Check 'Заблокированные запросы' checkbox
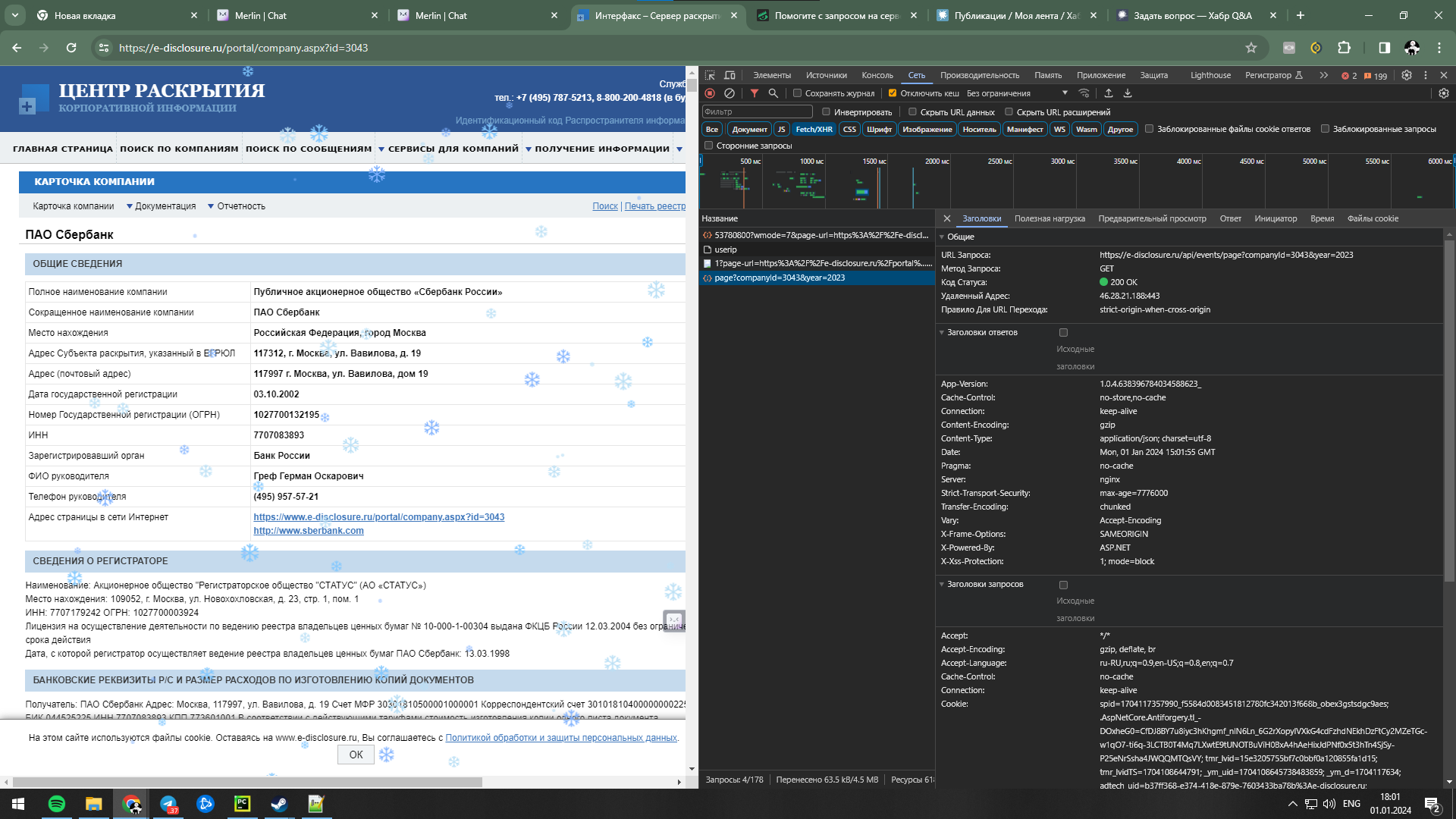1456x819 pixels. click(1326, 129)
